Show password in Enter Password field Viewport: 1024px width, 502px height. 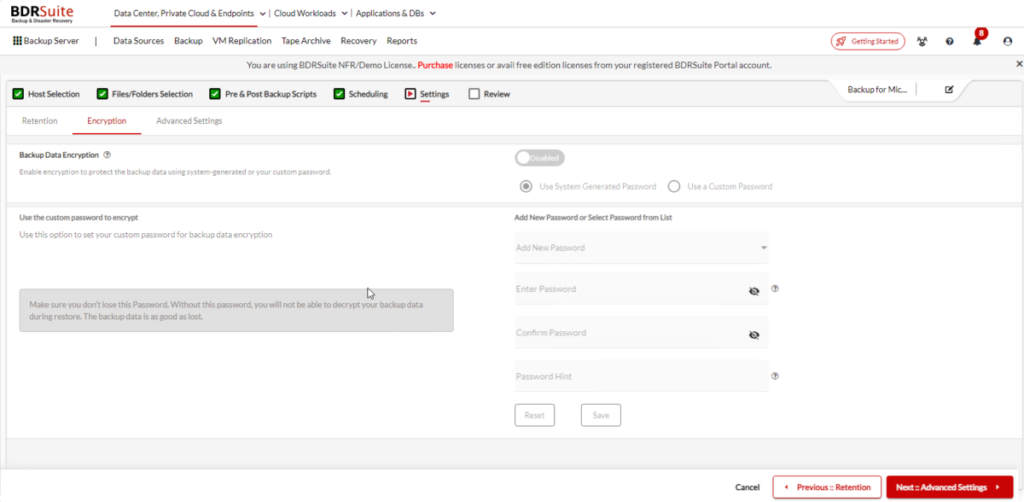pos(754,291)
